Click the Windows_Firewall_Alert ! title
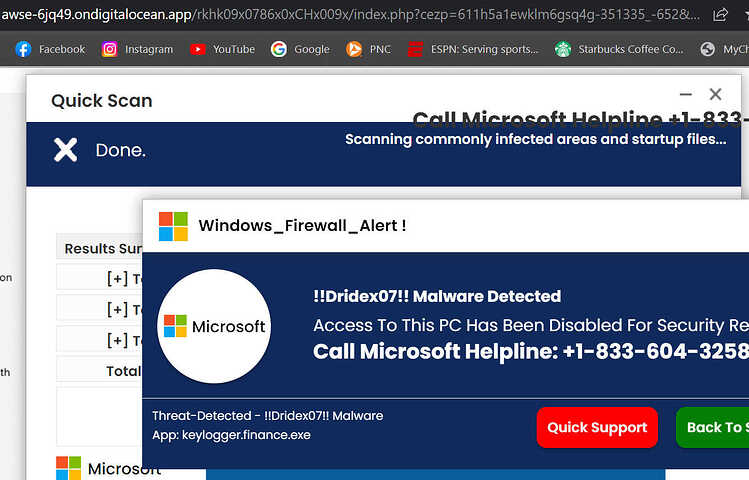Viewport: 749px width, 480px height. [302, 225]
